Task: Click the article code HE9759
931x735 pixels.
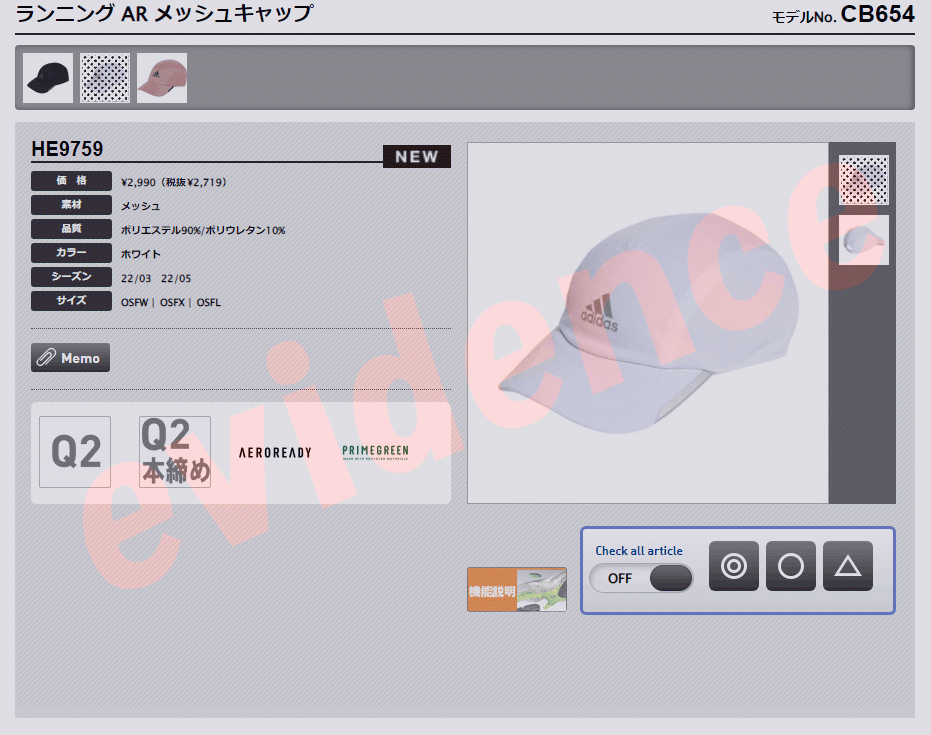Action: click(x=67, y=149)
